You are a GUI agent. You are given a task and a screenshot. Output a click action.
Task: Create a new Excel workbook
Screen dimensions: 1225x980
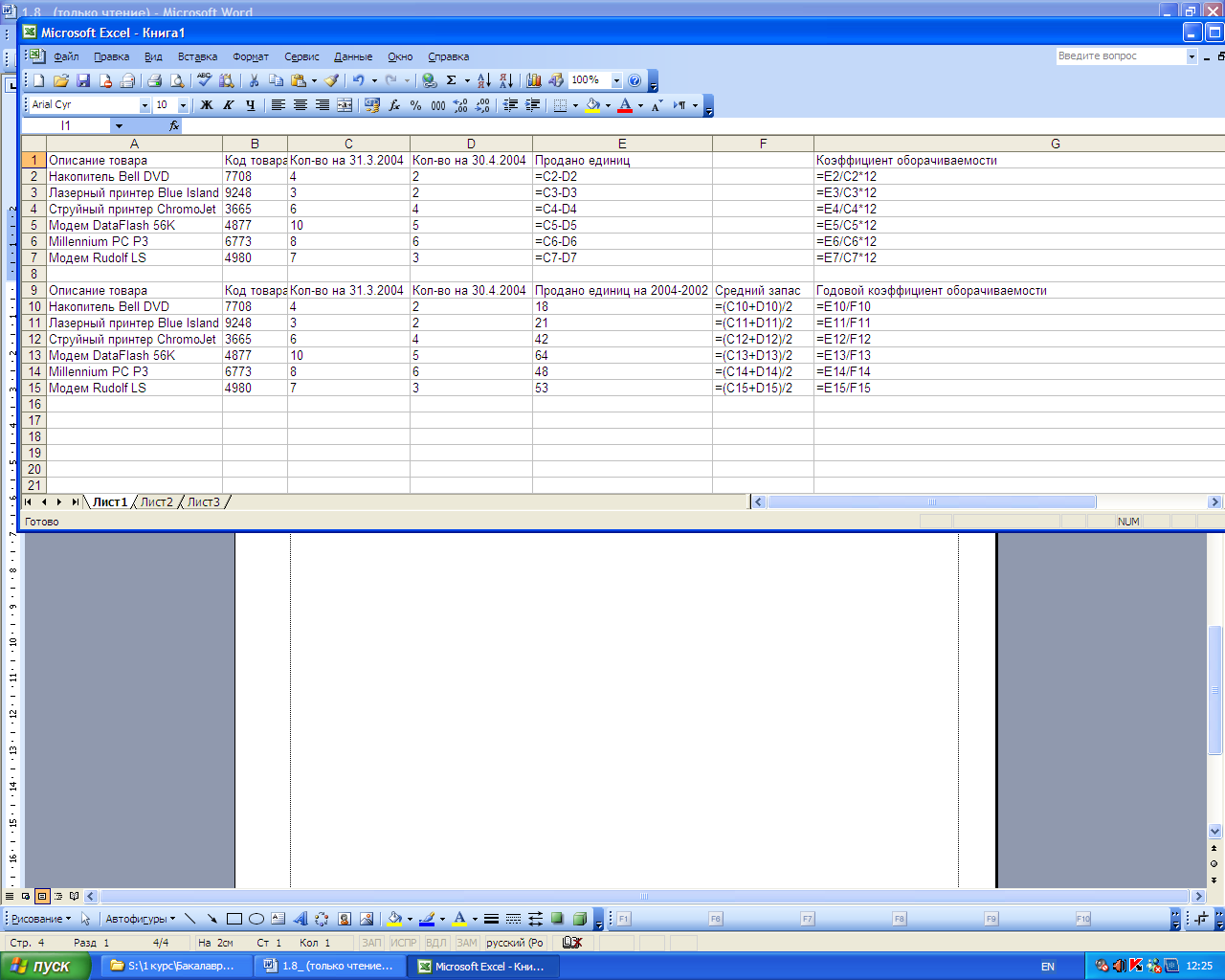point(39,80)
